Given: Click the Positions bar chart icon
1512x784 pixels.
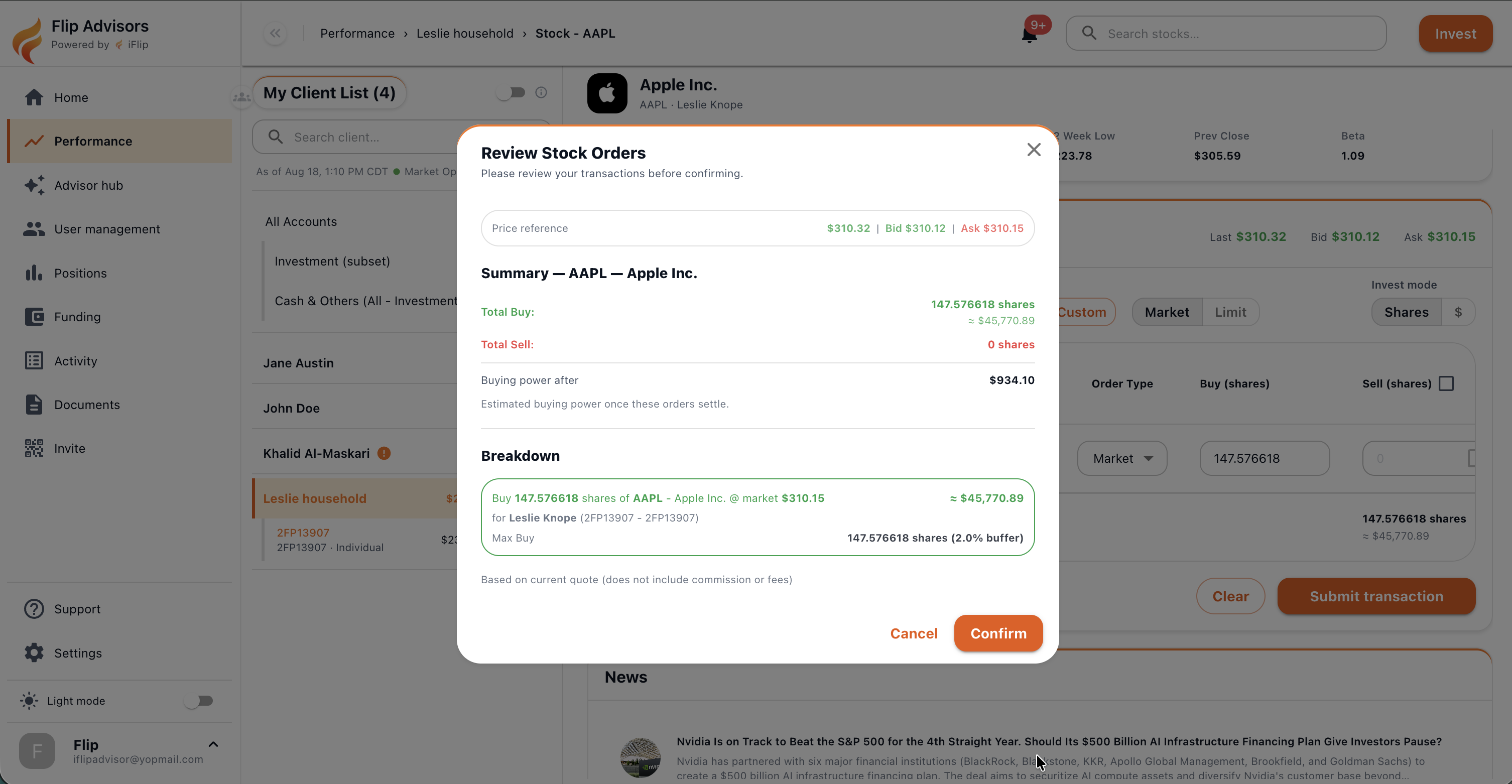Looking at the screenshot, I should tap(34, 273).
